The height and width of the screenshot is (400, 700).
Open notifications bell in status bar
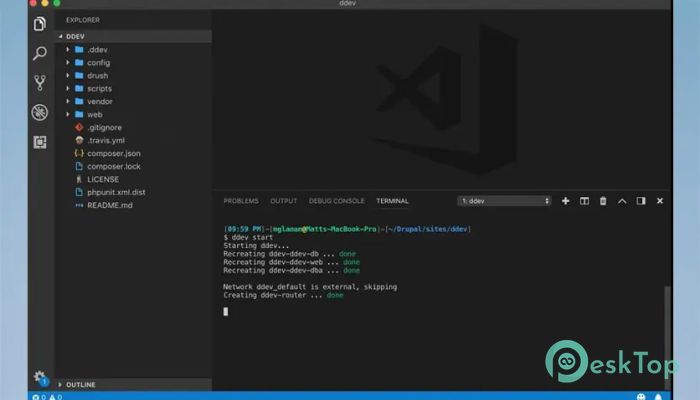[658, 396]
